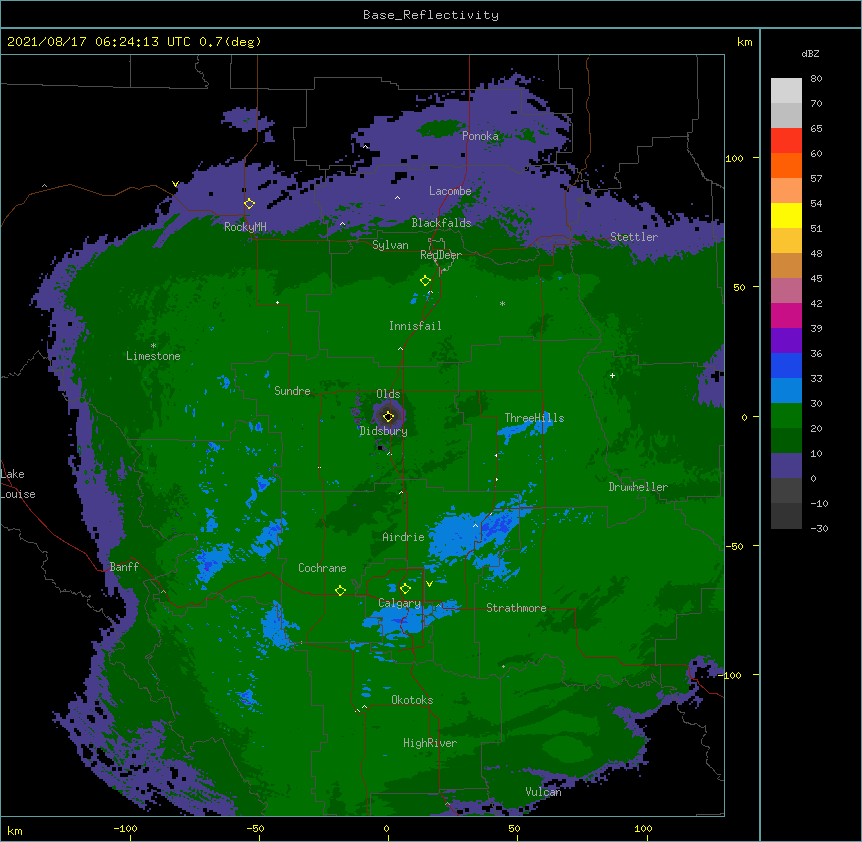The image size is (862, 842).
Task: Click the Didsbury label
Action: click(384, 431)
